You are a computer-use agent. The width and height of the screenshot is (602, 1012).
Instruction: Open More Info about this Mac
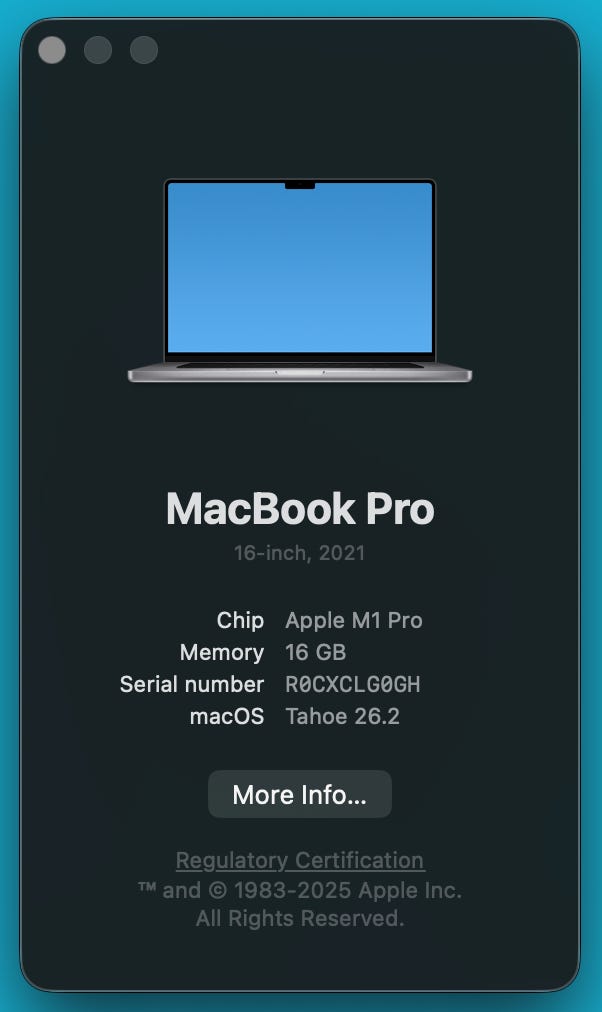click(x=300, y=794)
